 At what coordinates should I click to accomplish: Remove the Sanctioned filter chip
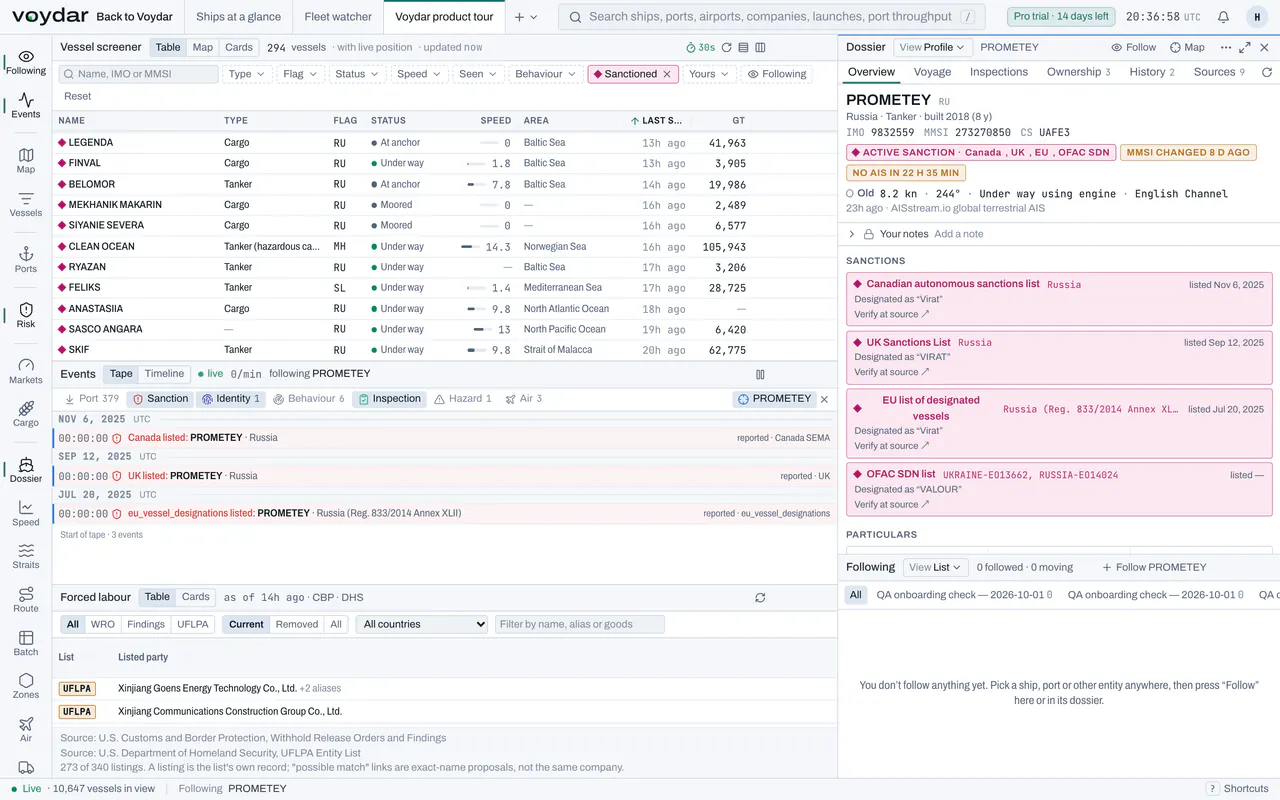pyautogui.click(x=668, y=74)
